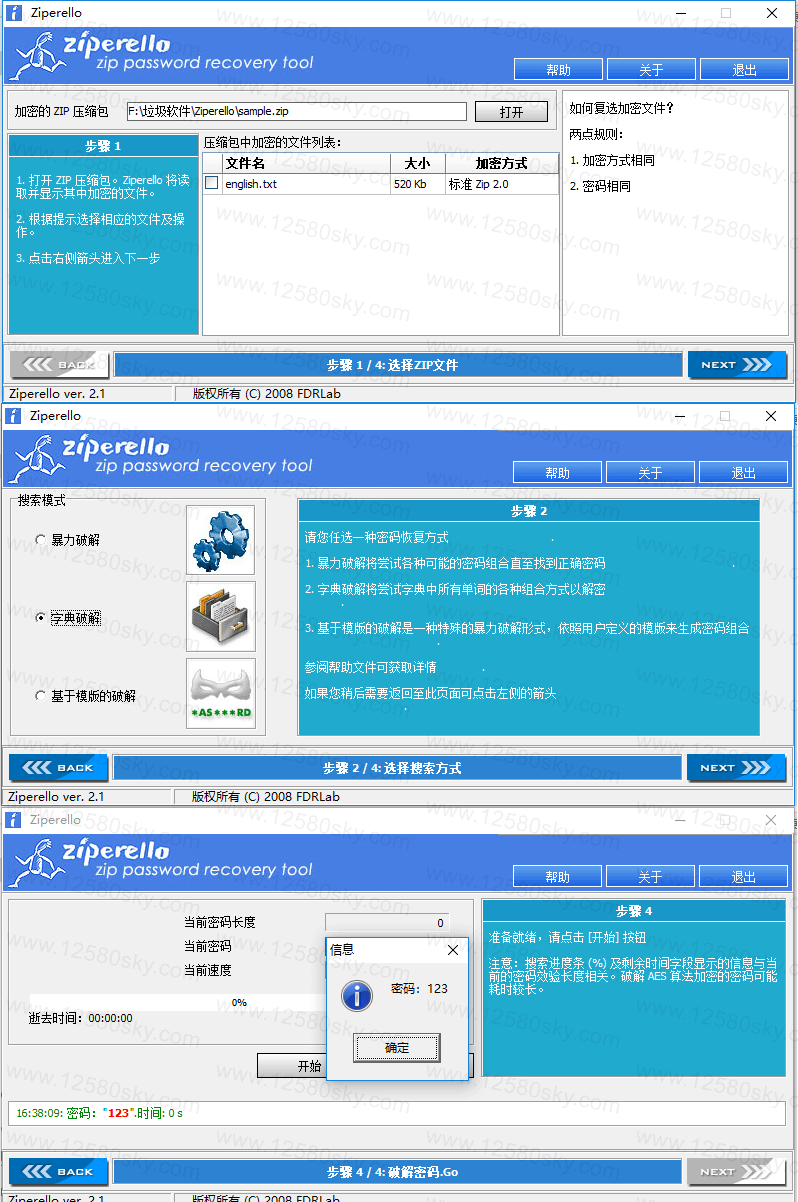Minimize the step 4 Ziperello window
798x1202 pixels.
point(680,820)
